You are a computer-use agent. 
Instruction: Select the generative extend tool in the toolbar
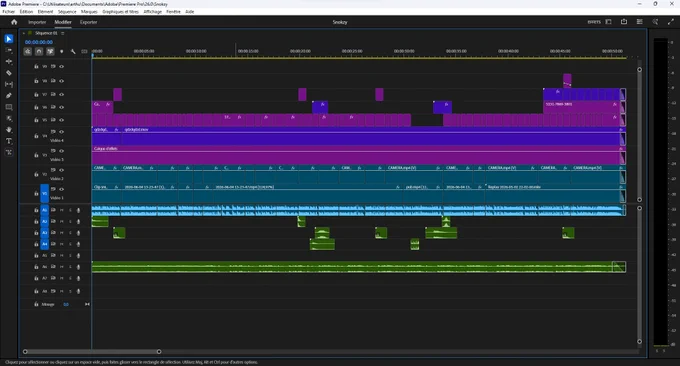click(9, 152)
